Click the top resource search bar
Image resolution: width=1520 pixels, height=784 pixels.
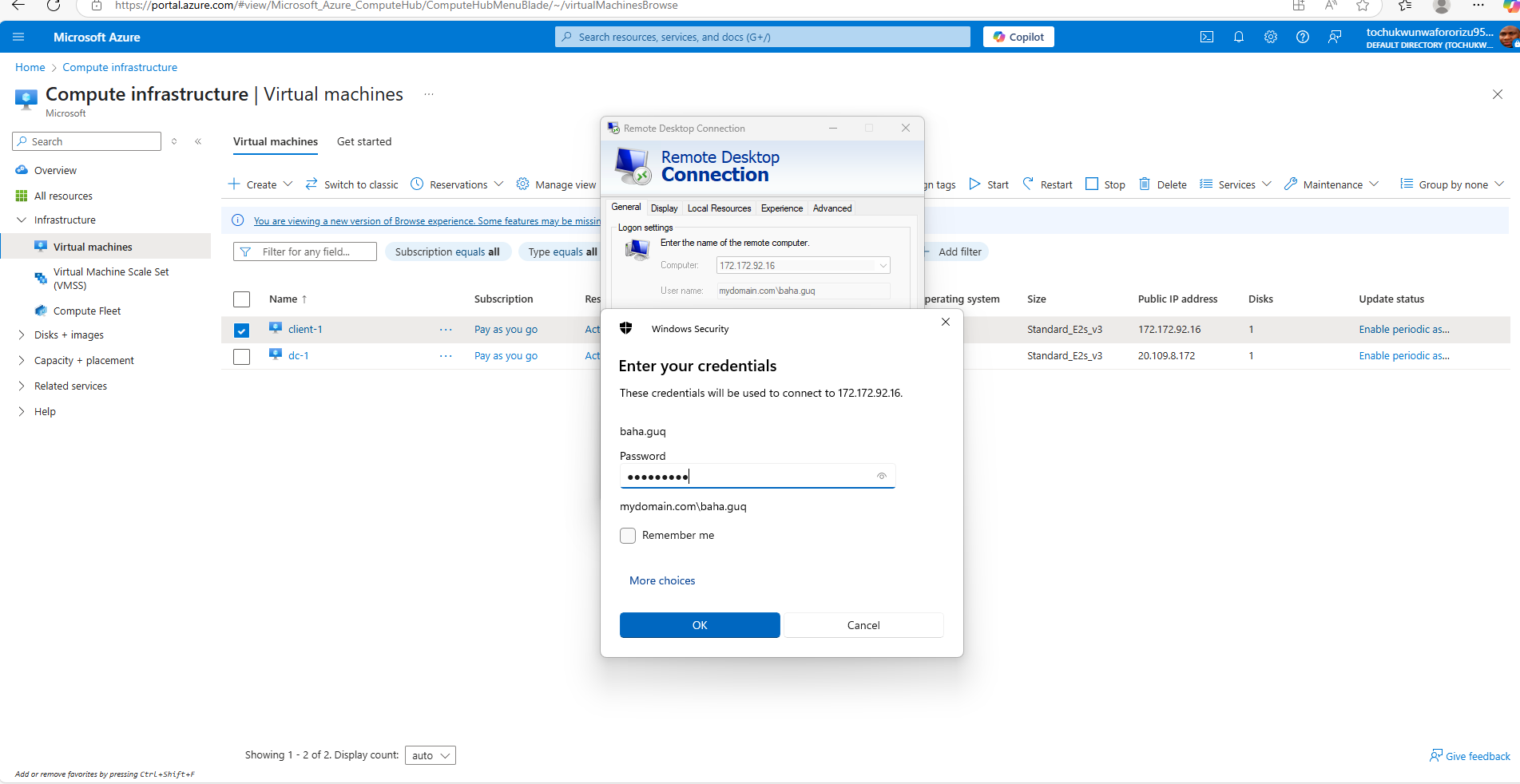[x=763, y=37]
